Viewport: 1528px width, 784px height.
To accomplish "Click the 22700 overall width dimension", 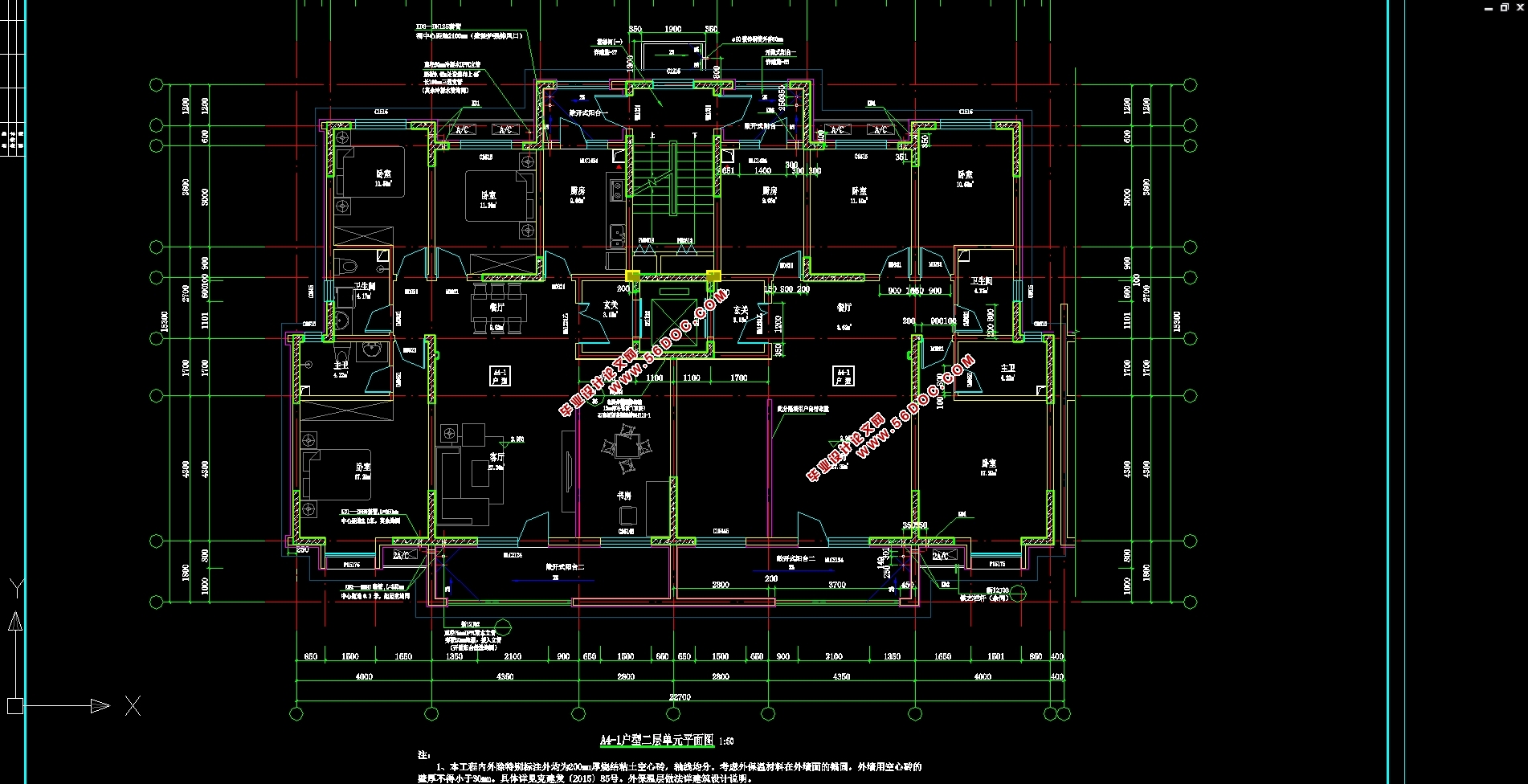I will coord(680,696).
